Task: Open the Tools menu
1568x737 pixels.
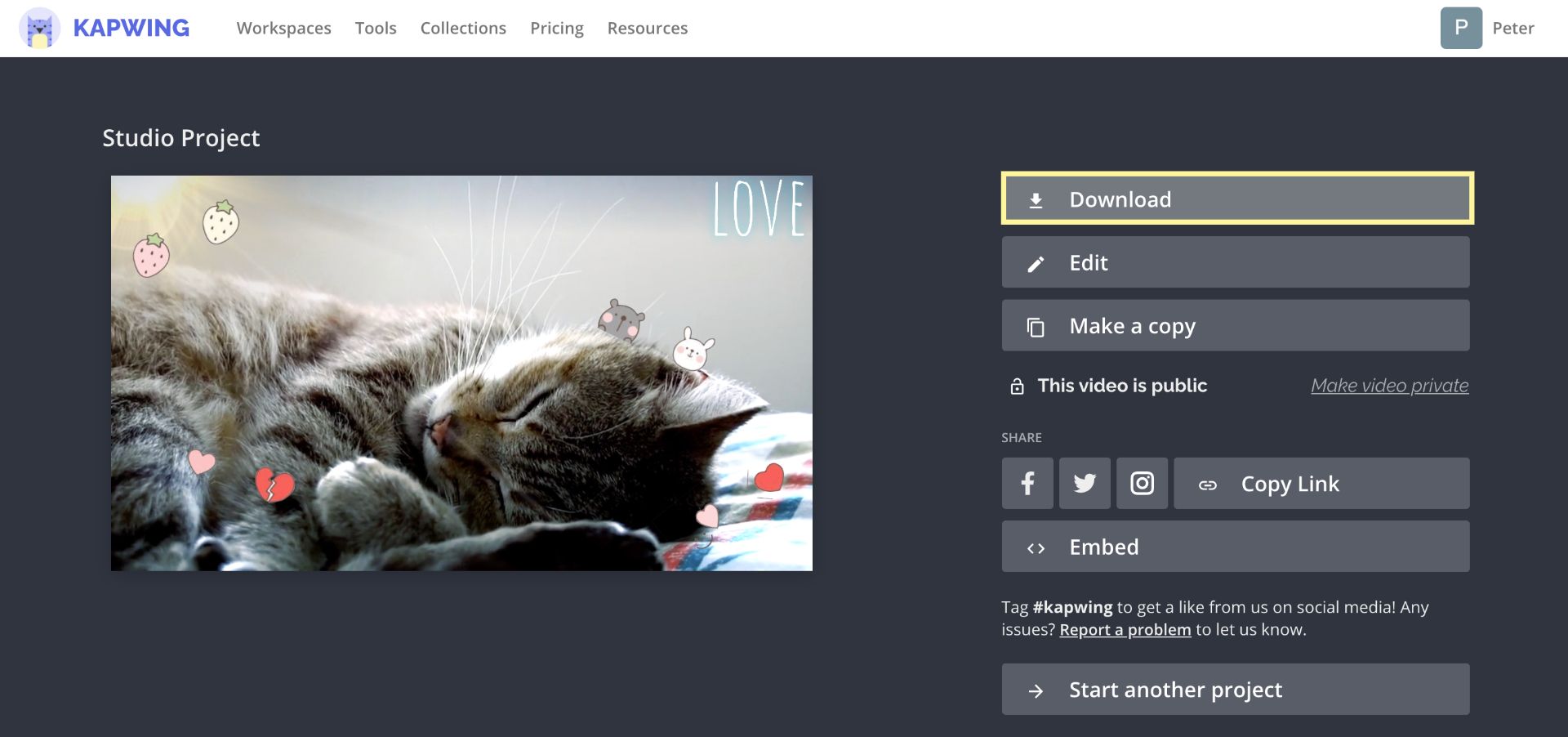Action: (376, 29)
